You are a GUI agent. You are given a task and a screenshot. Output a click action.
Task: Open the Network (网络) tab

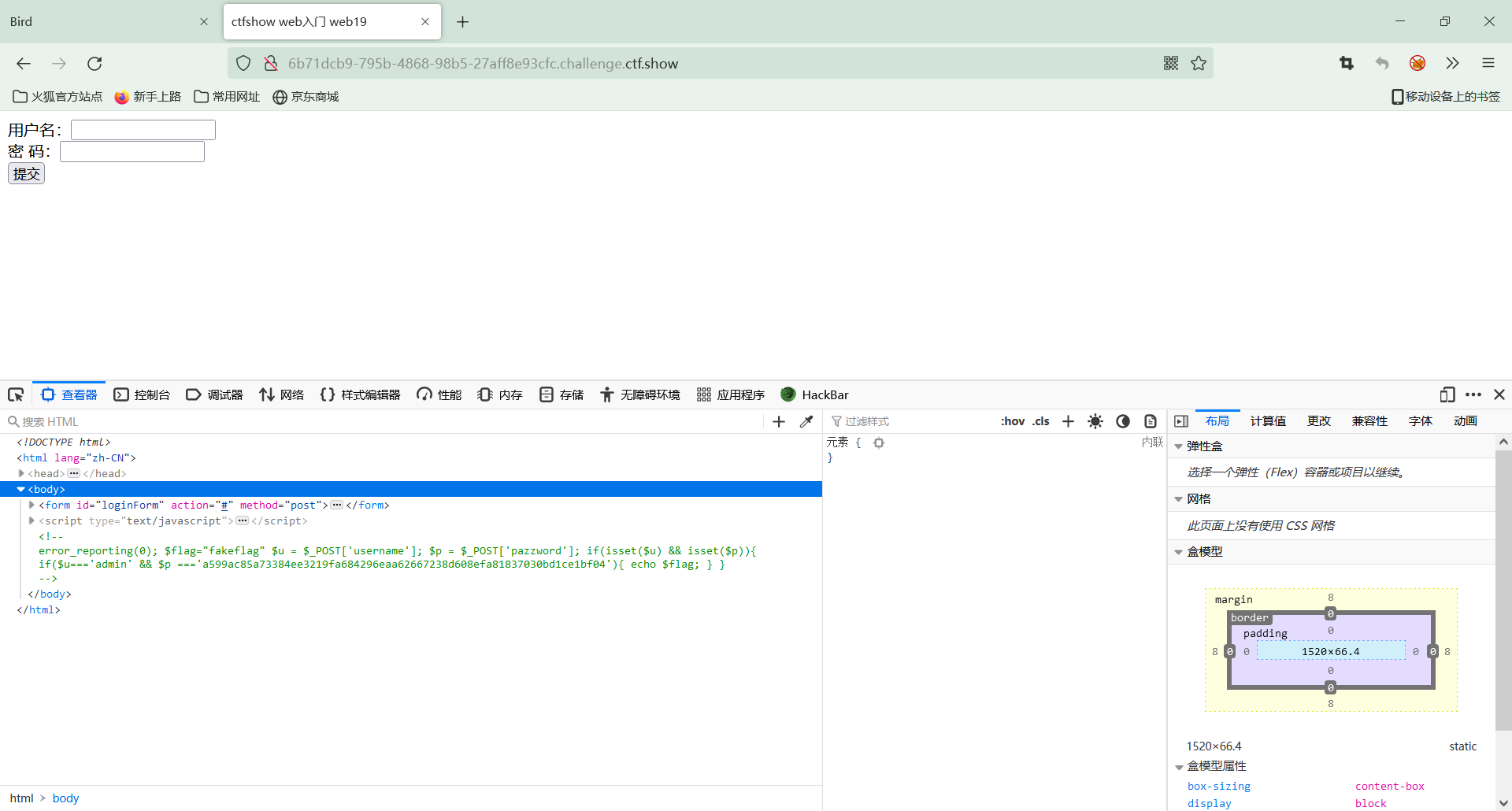point(281,394)
